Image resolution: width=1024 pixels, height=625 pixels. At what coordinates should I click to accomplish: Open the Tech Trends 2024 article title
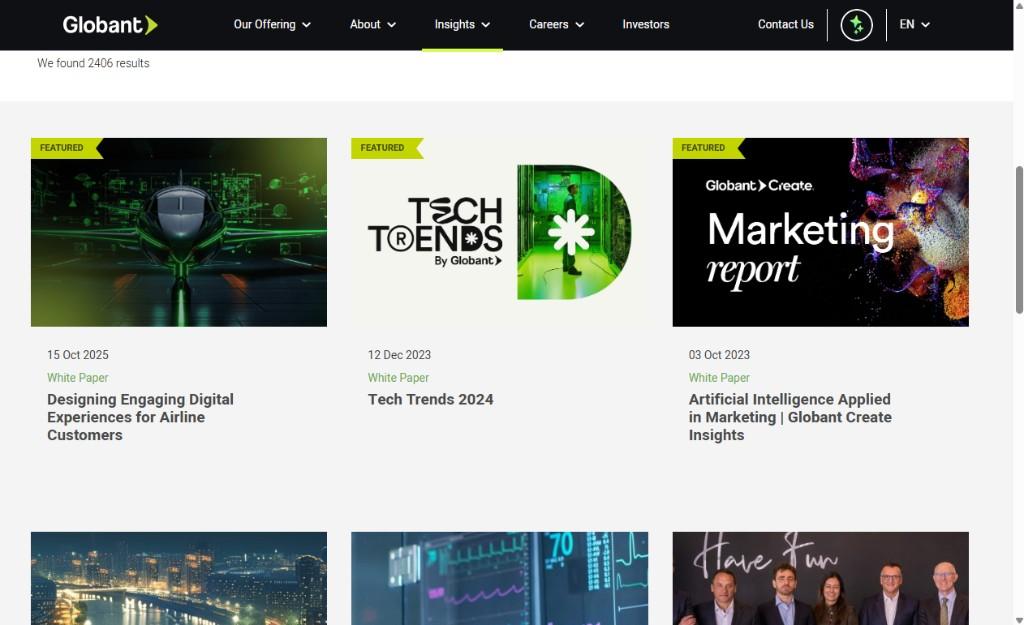[430, 399]
